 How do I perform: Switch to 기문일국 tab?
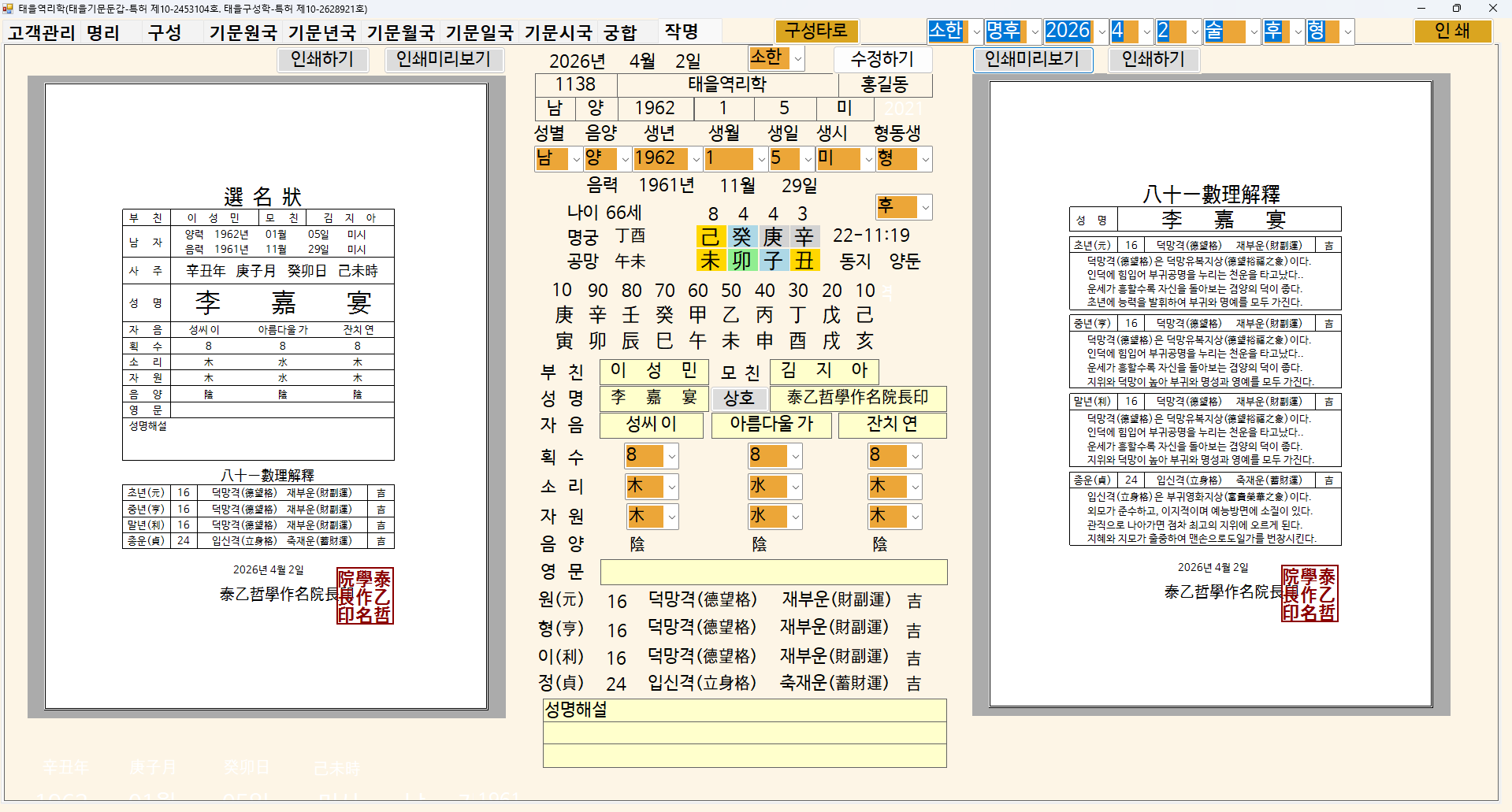(x=479, y=32)
